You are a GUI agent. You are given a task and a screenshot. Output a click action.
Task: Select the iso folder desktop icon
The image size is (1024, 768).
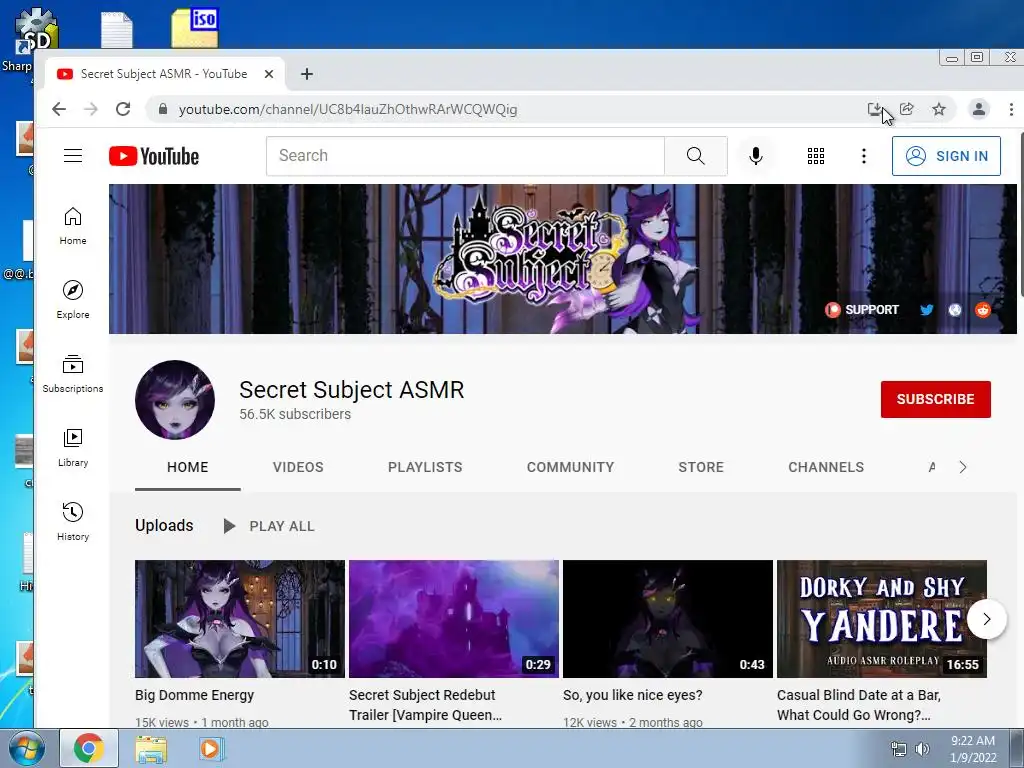click(x=195, y=27)
